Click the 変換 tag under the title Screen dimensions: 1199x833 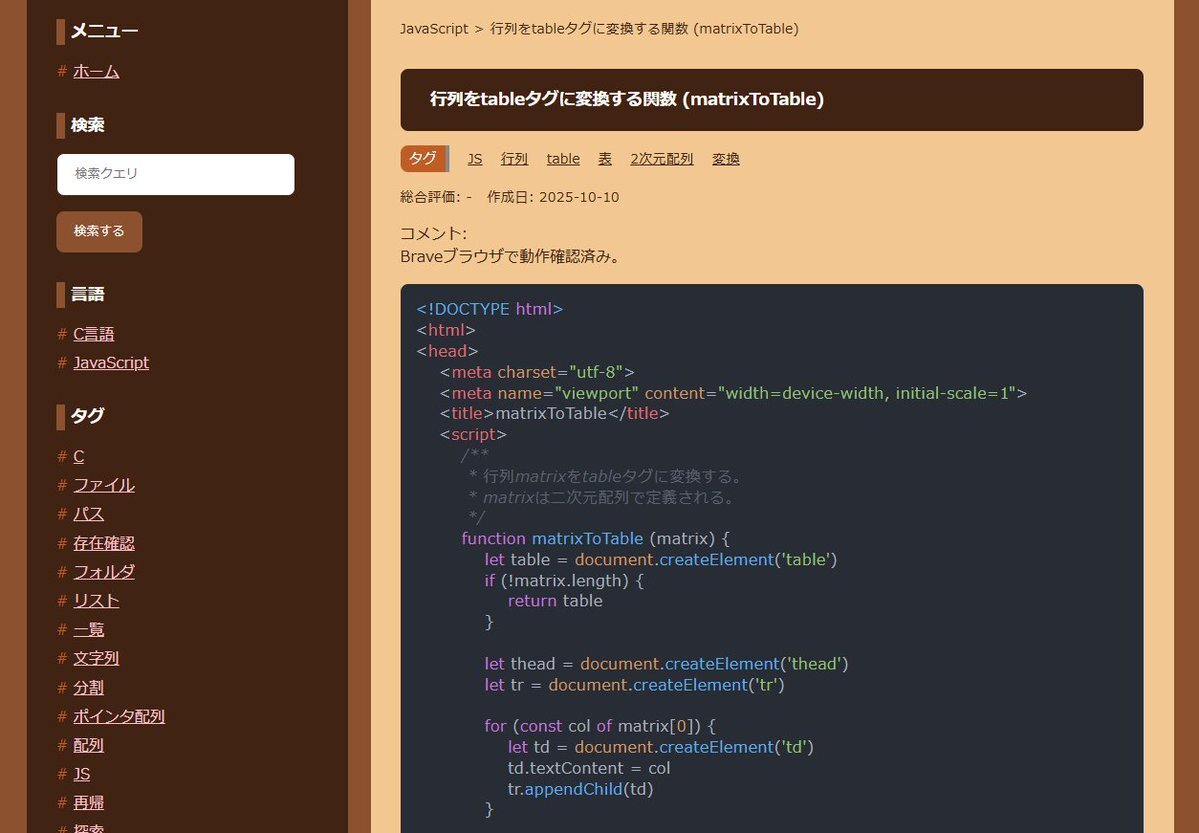pyautogui.click(x=725, y=159)
